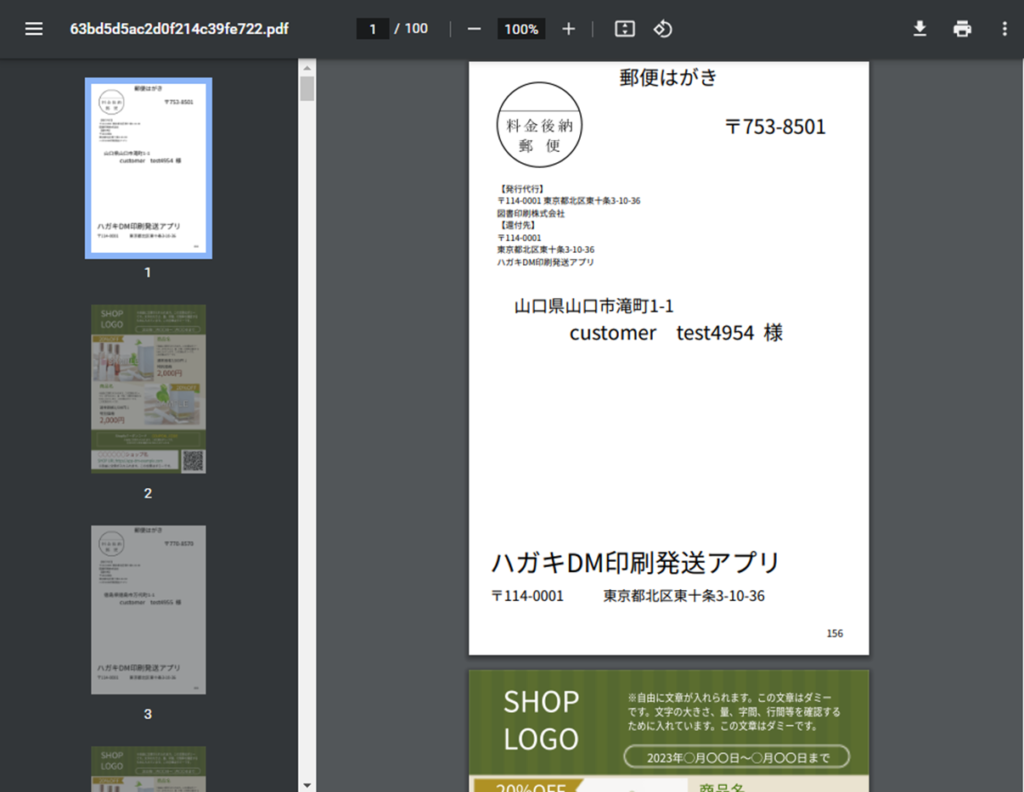
Task: Click the sidebar scrollbar thumb
Action: click(307, 89)
